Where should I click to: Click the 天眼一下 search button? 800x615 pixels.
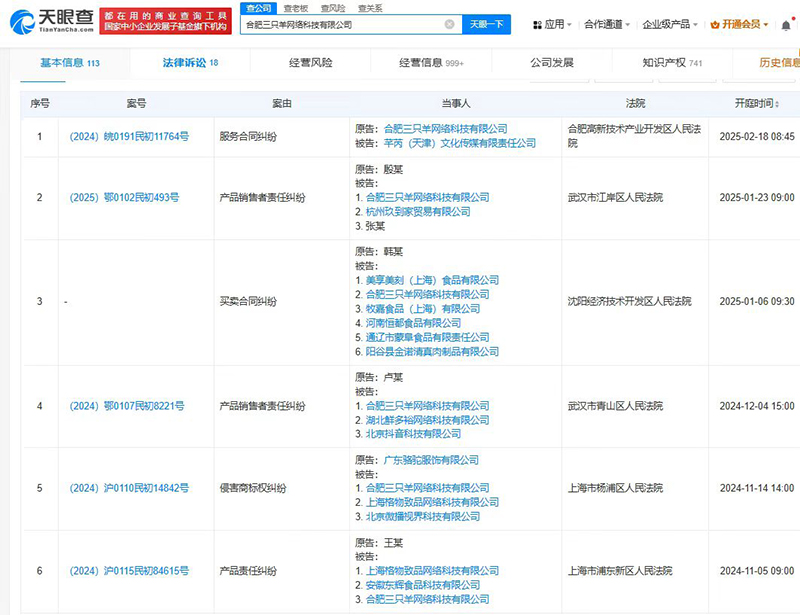tap(486, 24)
